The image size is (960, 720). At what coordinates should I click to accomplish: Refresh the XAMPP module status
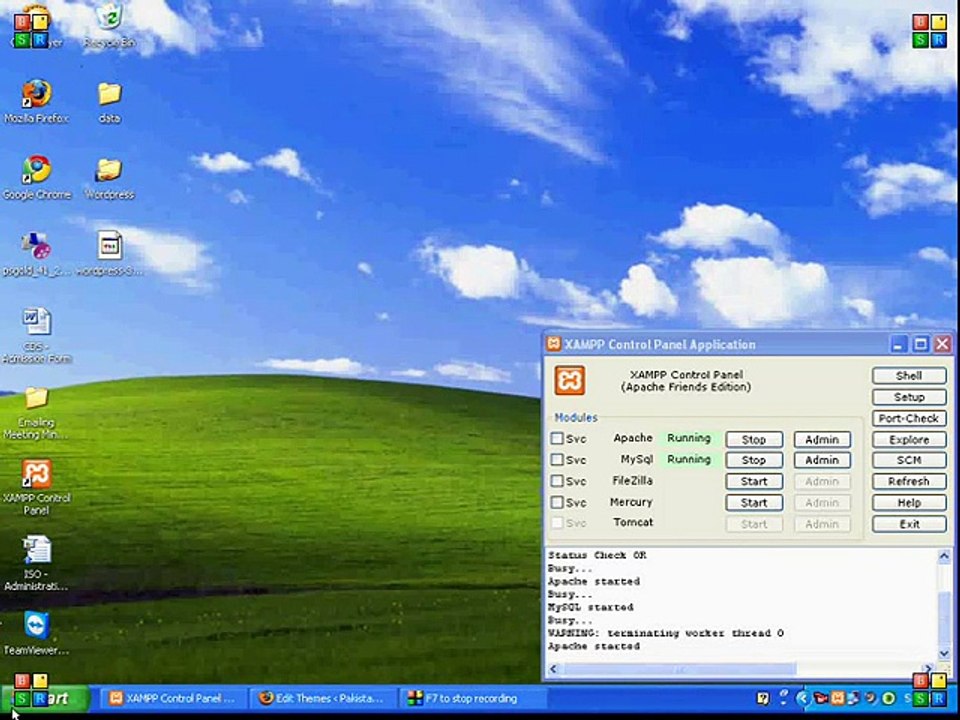[909, 481]
